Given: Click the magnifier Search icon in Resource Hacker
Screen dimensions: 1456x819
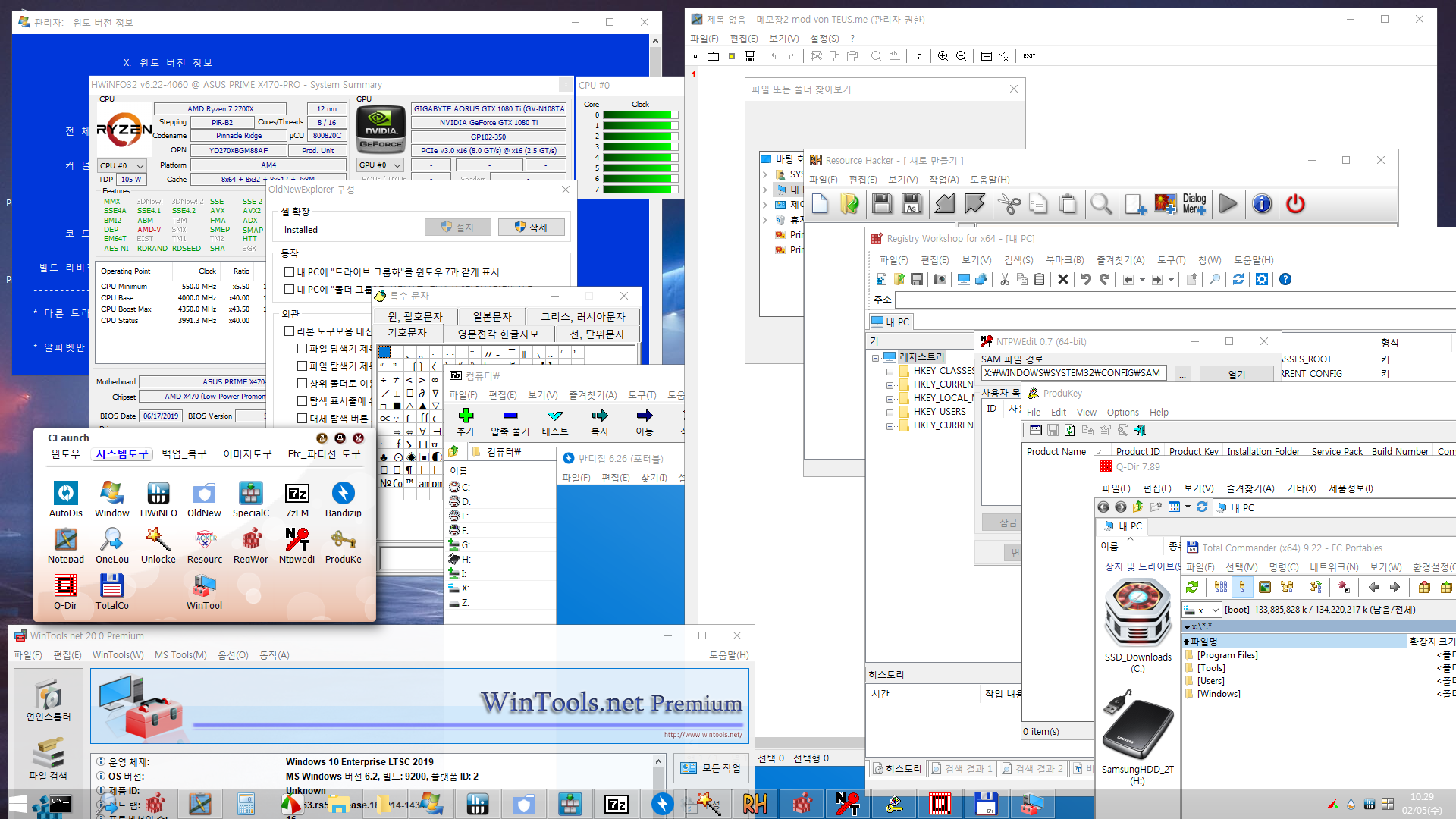Looking at the screenshot, I should pos(1101,203).
